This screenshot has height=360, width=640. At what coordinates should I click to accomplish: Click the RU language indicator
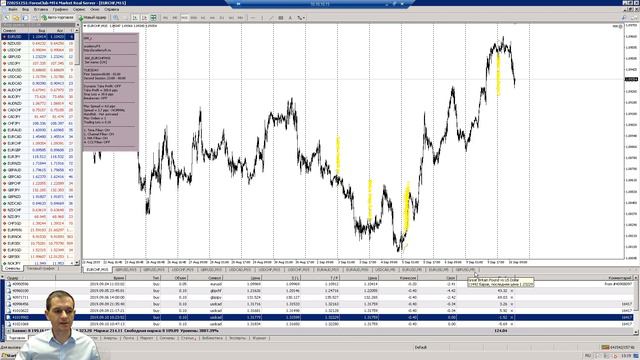click(588, 356)
